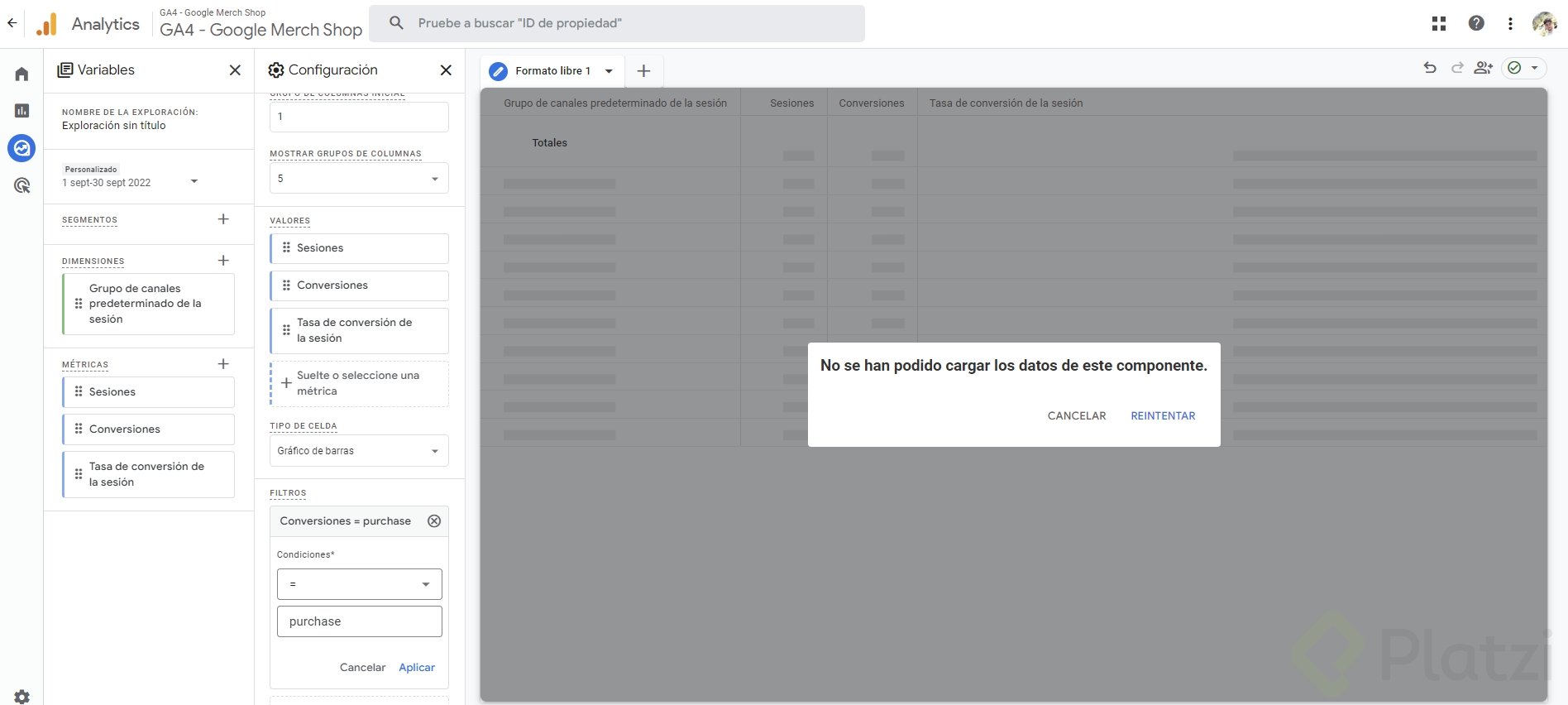
Task: Add a new segment with plus icon
Action: [x=223, y=219]
